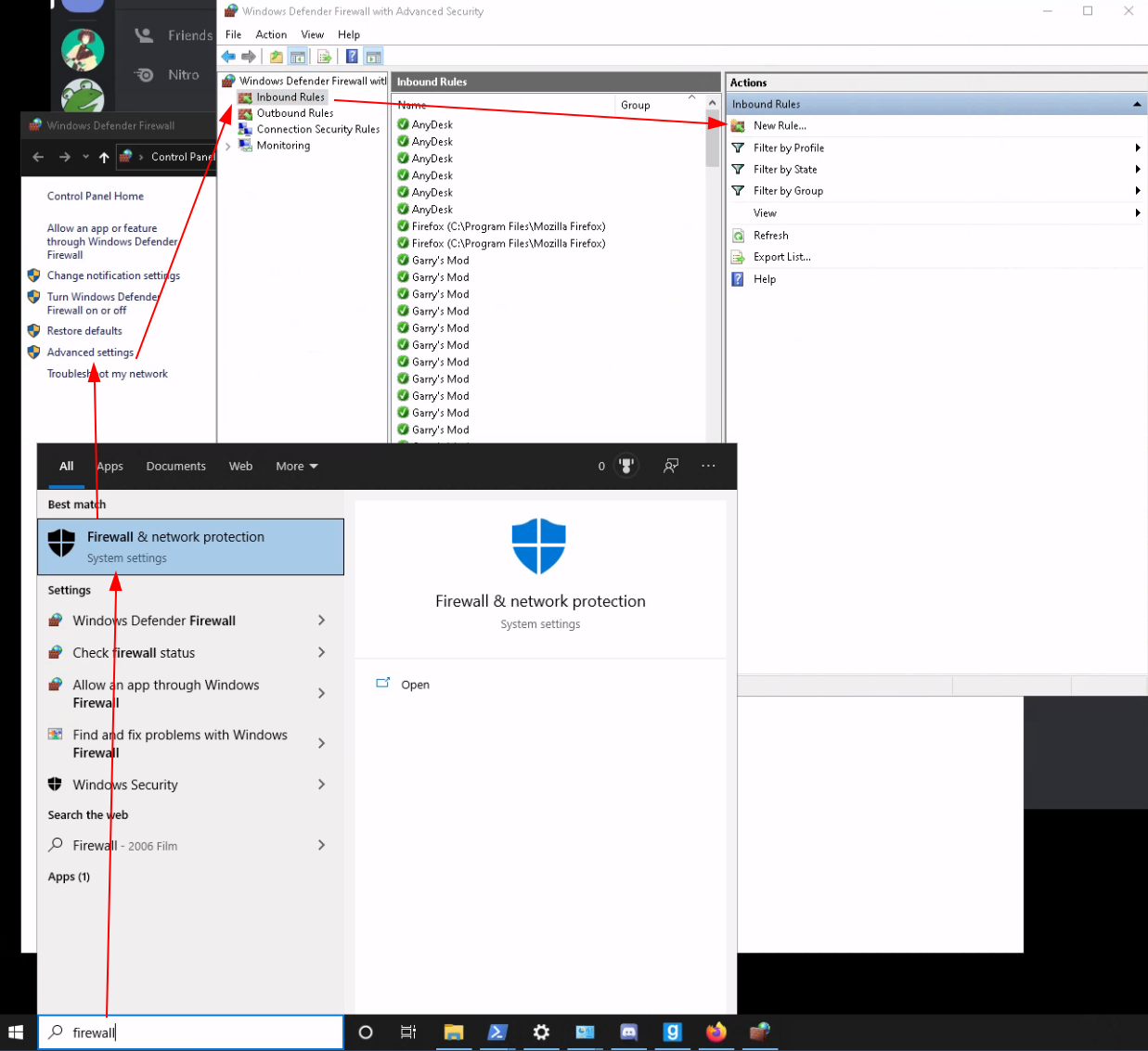Click the Back arrow in the Advanced Security toolbar

228,57
